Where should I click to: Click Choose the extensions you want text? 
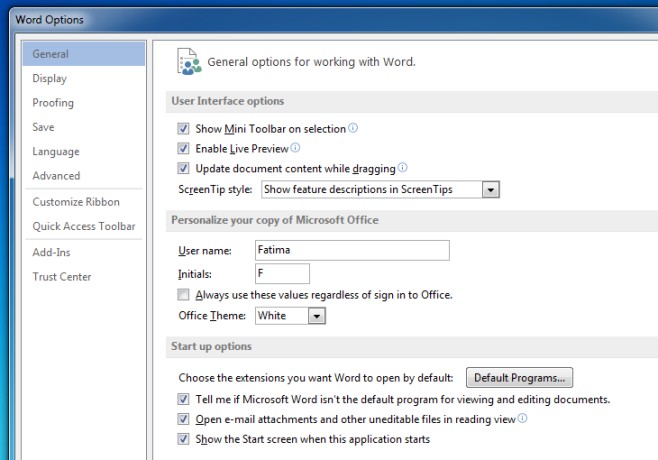(x=316, y=378)
